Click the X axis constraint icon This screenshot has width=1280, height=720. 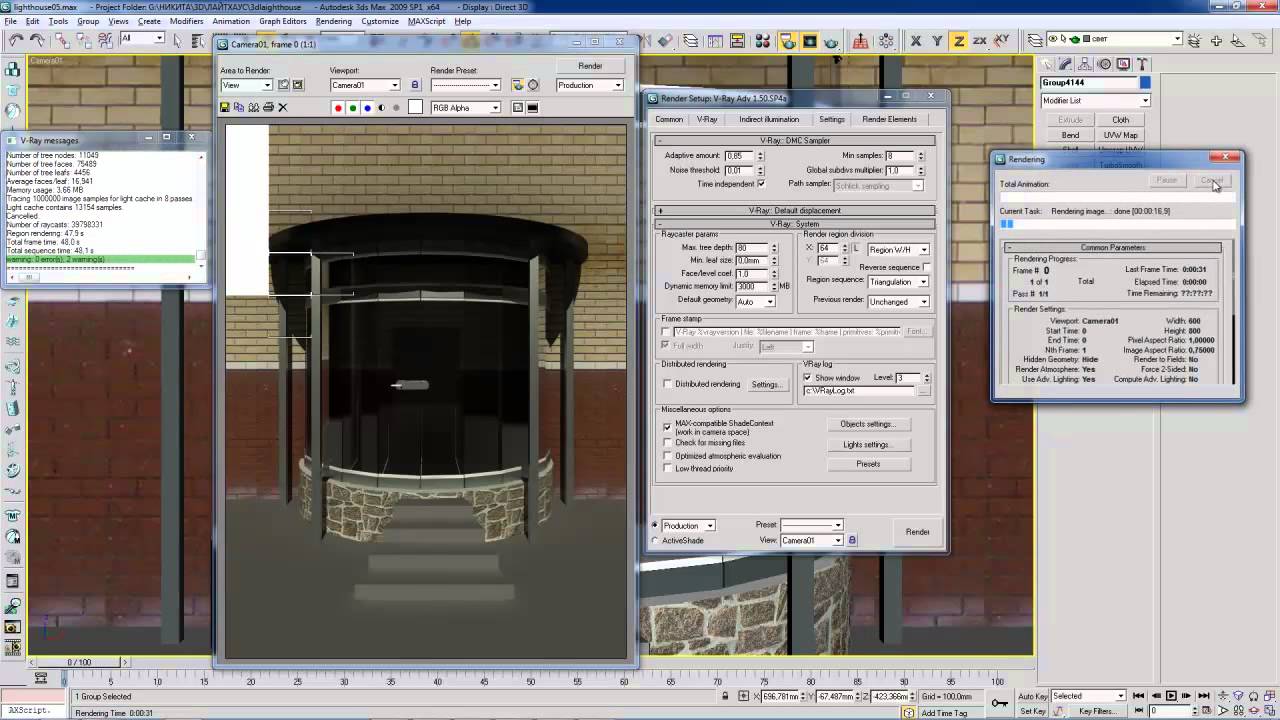click(x=915, y=41)
